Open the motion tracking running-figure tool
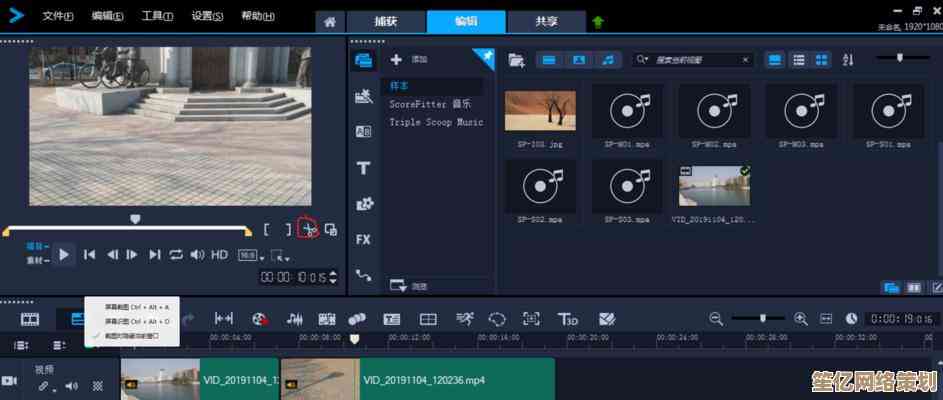The height and width of the screenshot is (400, 943). point(464,319)
